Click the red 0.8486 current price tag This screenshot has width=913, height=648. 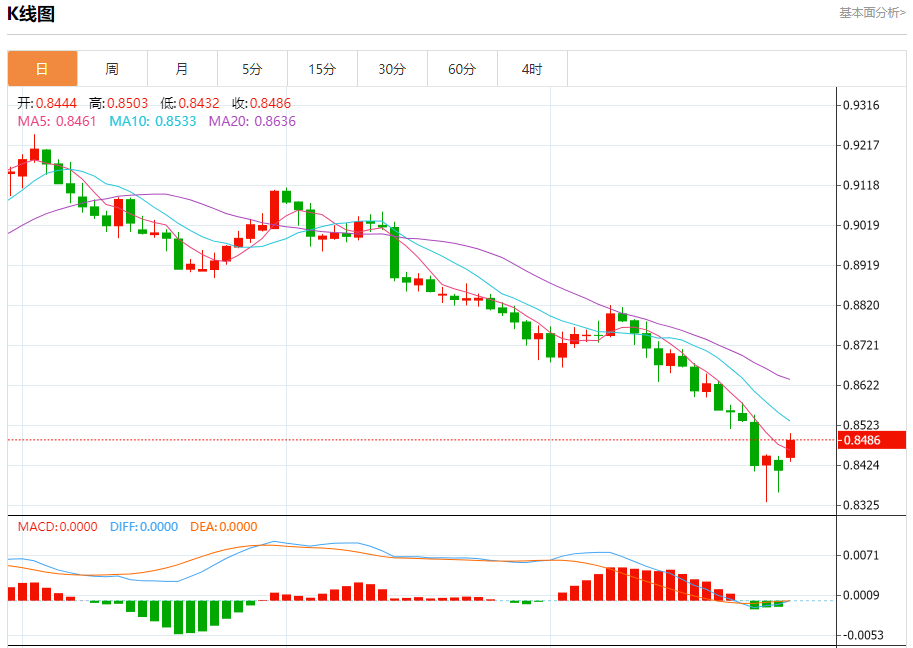click(x=871, y=440)
